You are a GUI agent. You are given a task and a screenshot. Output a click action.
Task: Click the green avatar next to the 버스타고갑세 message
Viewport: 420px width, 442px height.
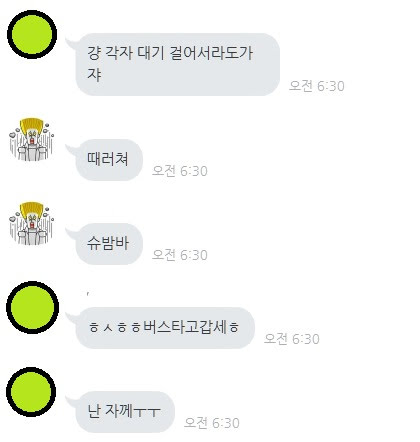(32, 307)
